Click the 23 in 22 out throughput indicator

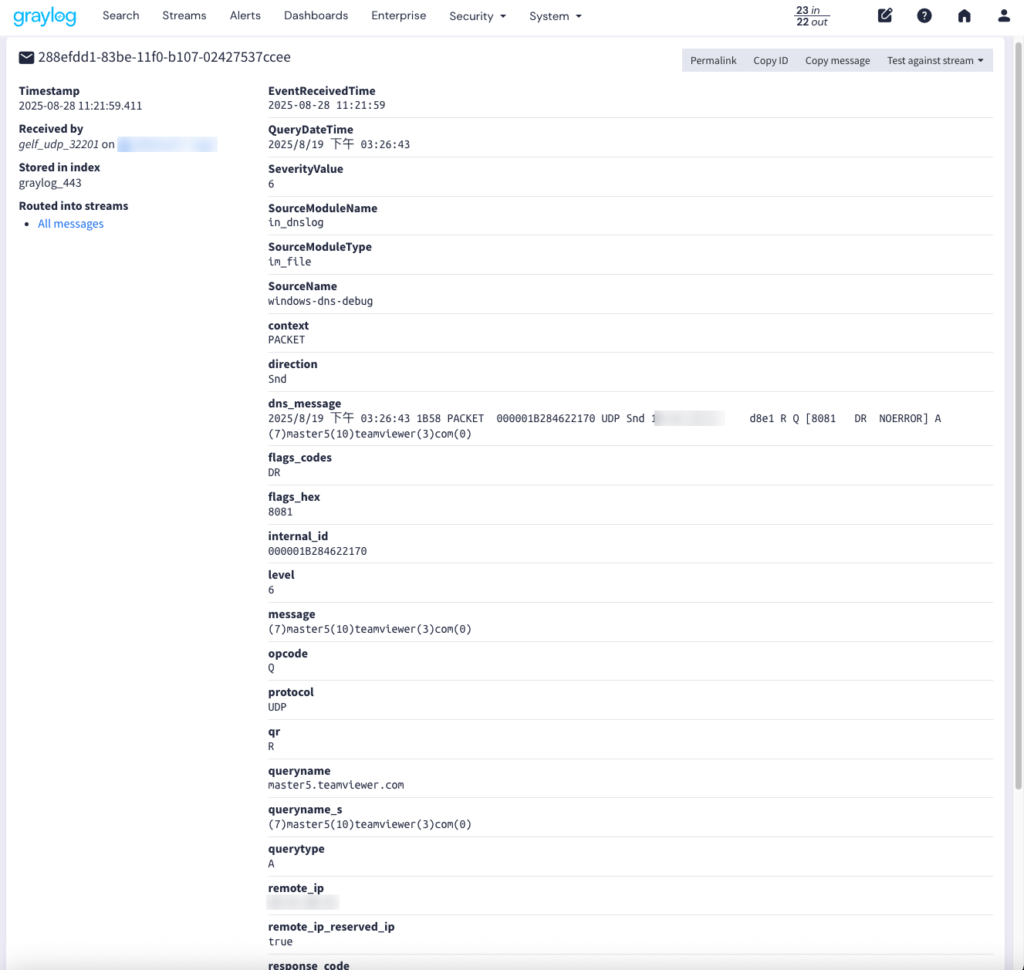click(812, 16)
